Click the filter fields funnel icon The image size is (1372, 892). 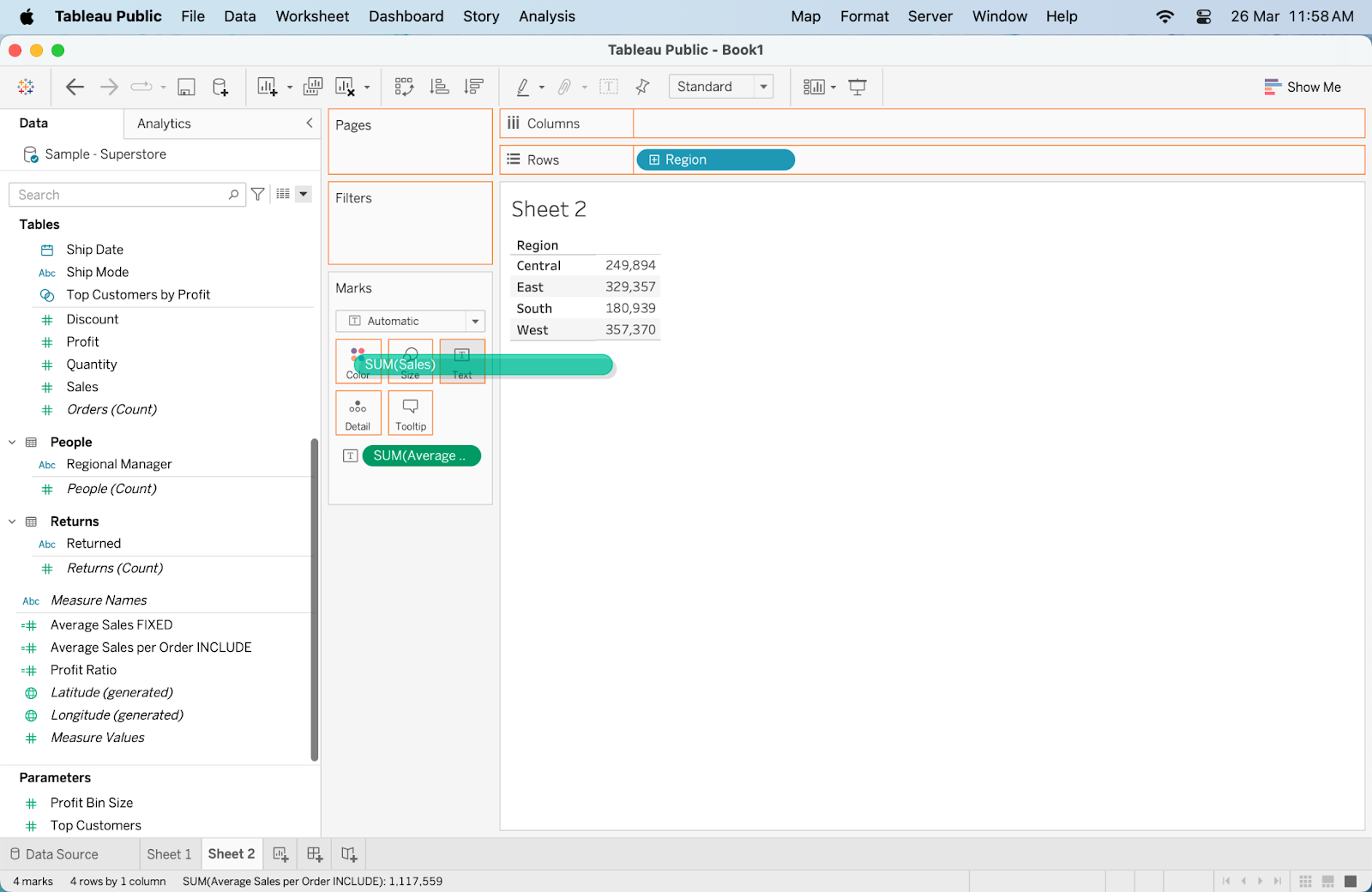(x=257, y=195)
